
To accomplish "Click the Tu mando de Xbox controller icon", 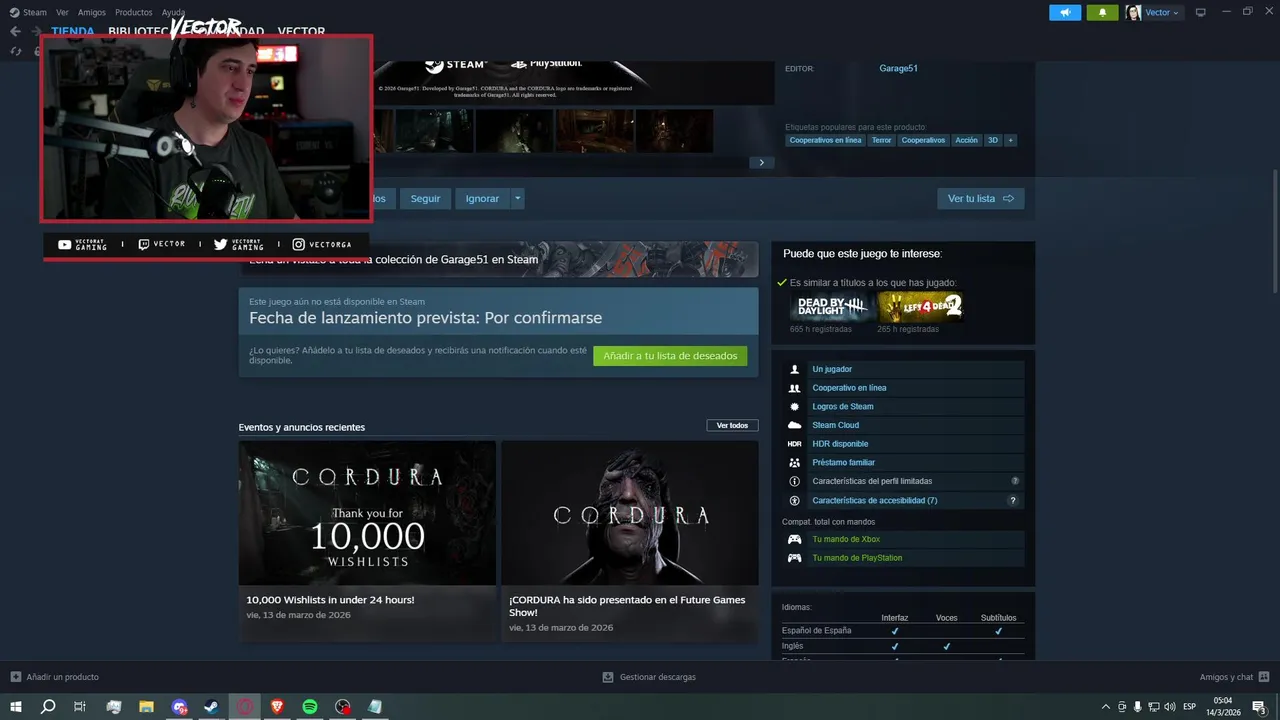I will pos(794,539).
